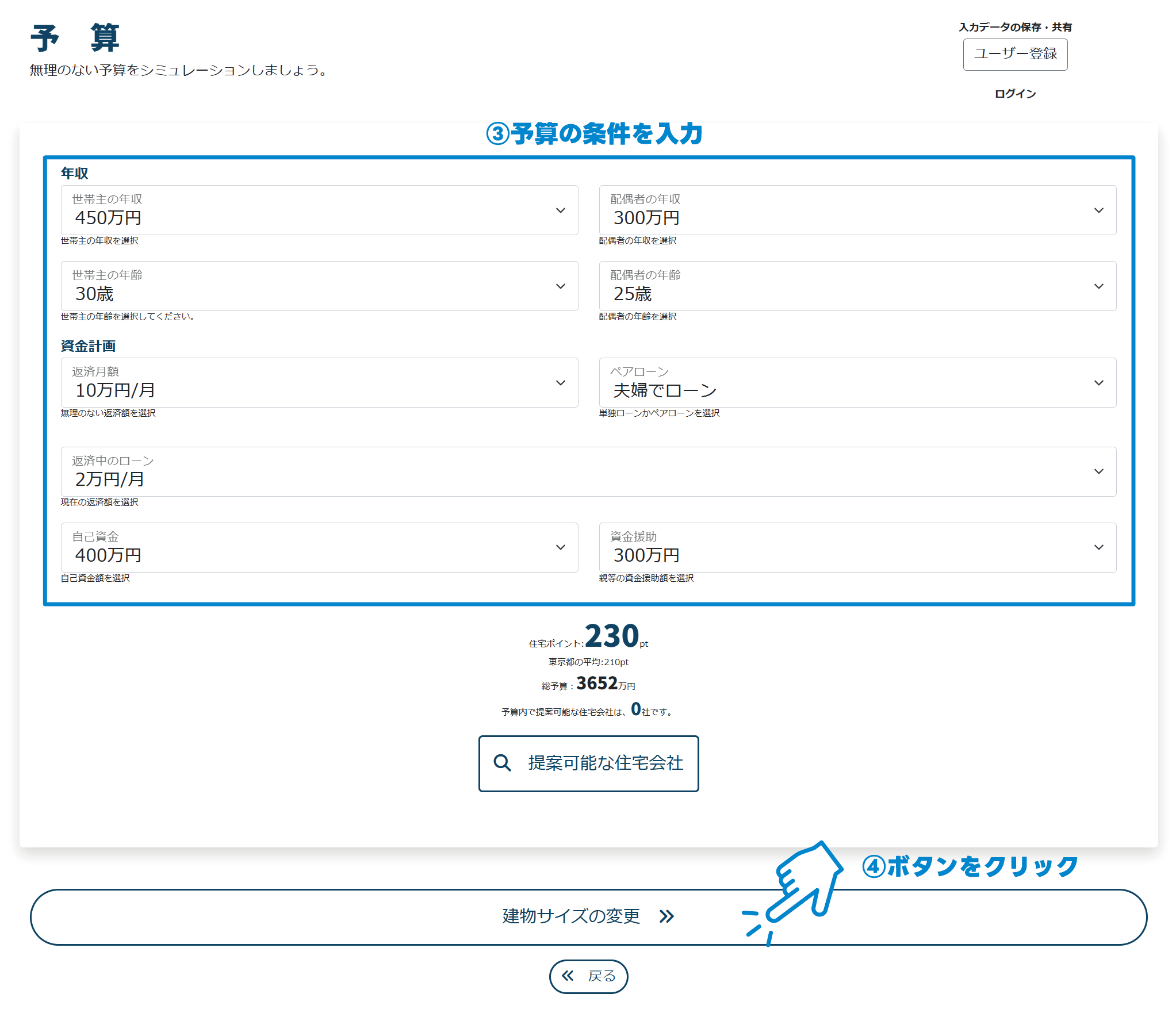Click the back double-chevron icon beside 戻る
Screen dimensions: 1176x1017
[x=567, y=976]
